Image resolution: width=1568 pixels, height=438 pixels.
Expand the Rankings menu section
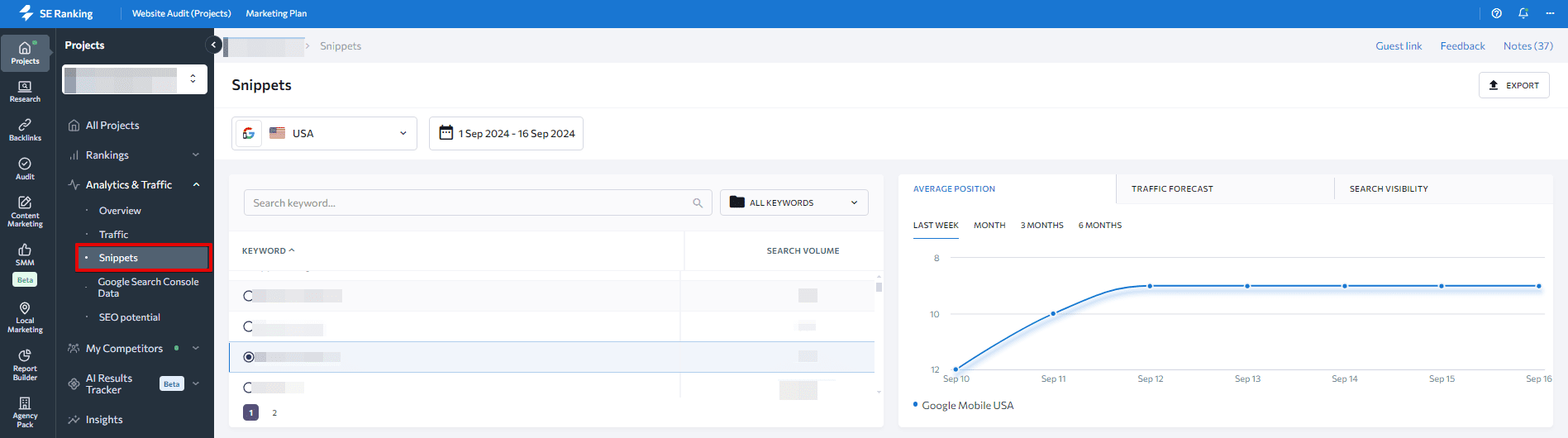[196, 155]
